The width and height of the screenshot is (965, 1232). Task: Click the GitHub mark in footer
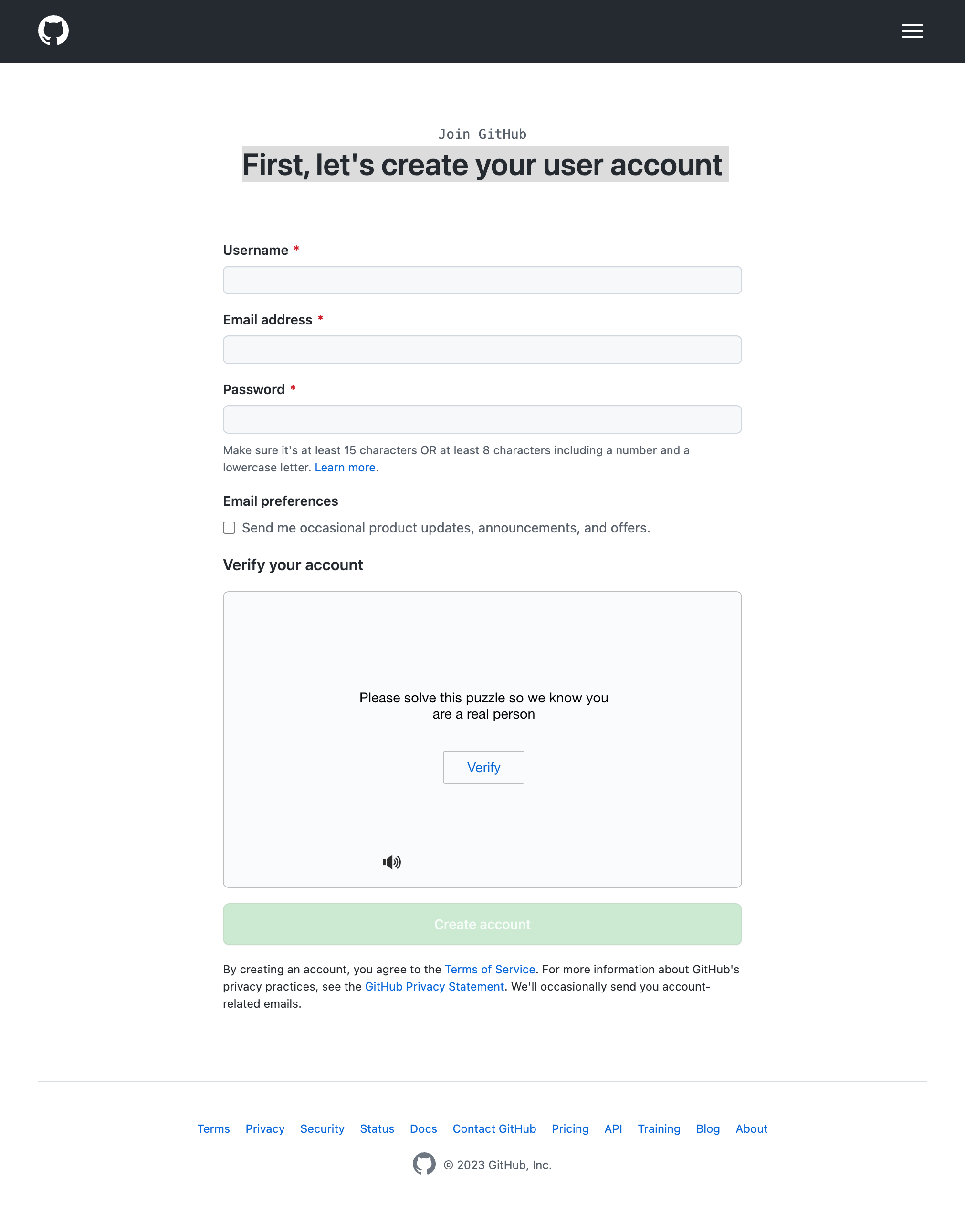coord(424,1164)
